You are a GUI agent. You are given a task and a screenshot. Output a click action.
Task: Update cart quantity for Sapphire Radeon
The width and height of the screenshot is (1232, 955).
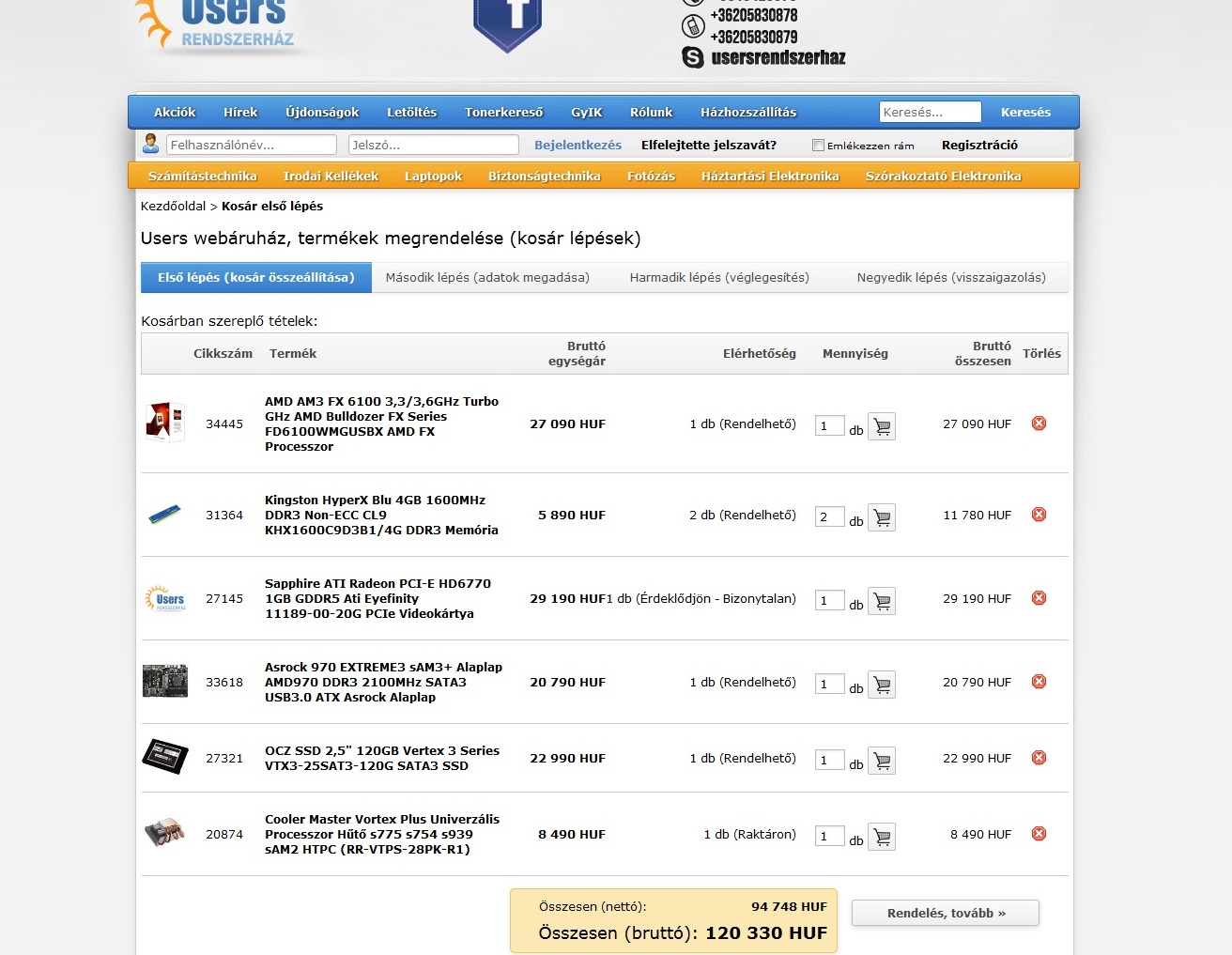click(882, 602)
